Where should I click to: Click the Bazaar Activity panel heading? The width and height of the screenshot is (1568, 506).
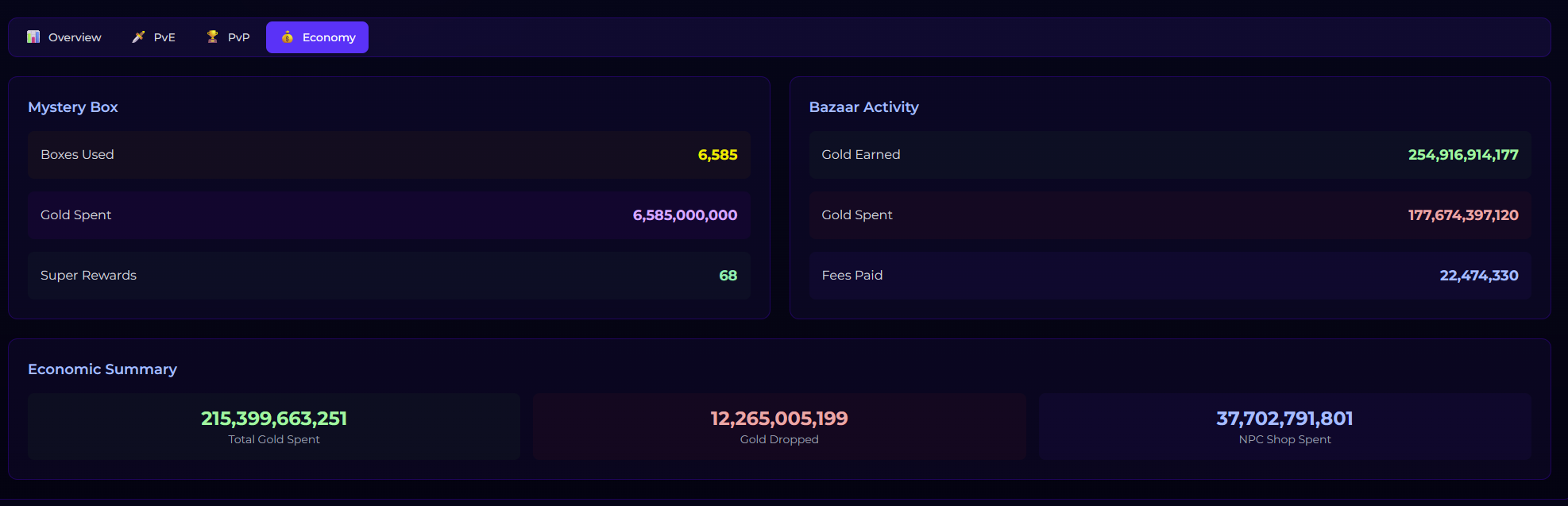tap(863, 107)
